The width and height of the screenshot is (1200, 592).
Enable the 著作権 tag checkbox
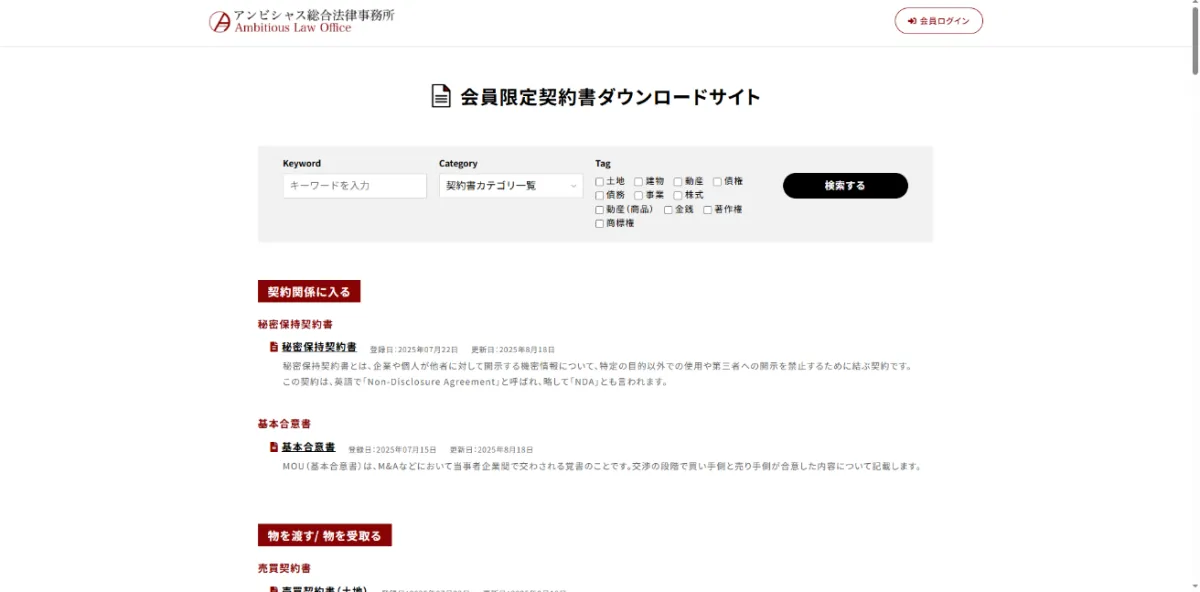[x=707, y=210]
